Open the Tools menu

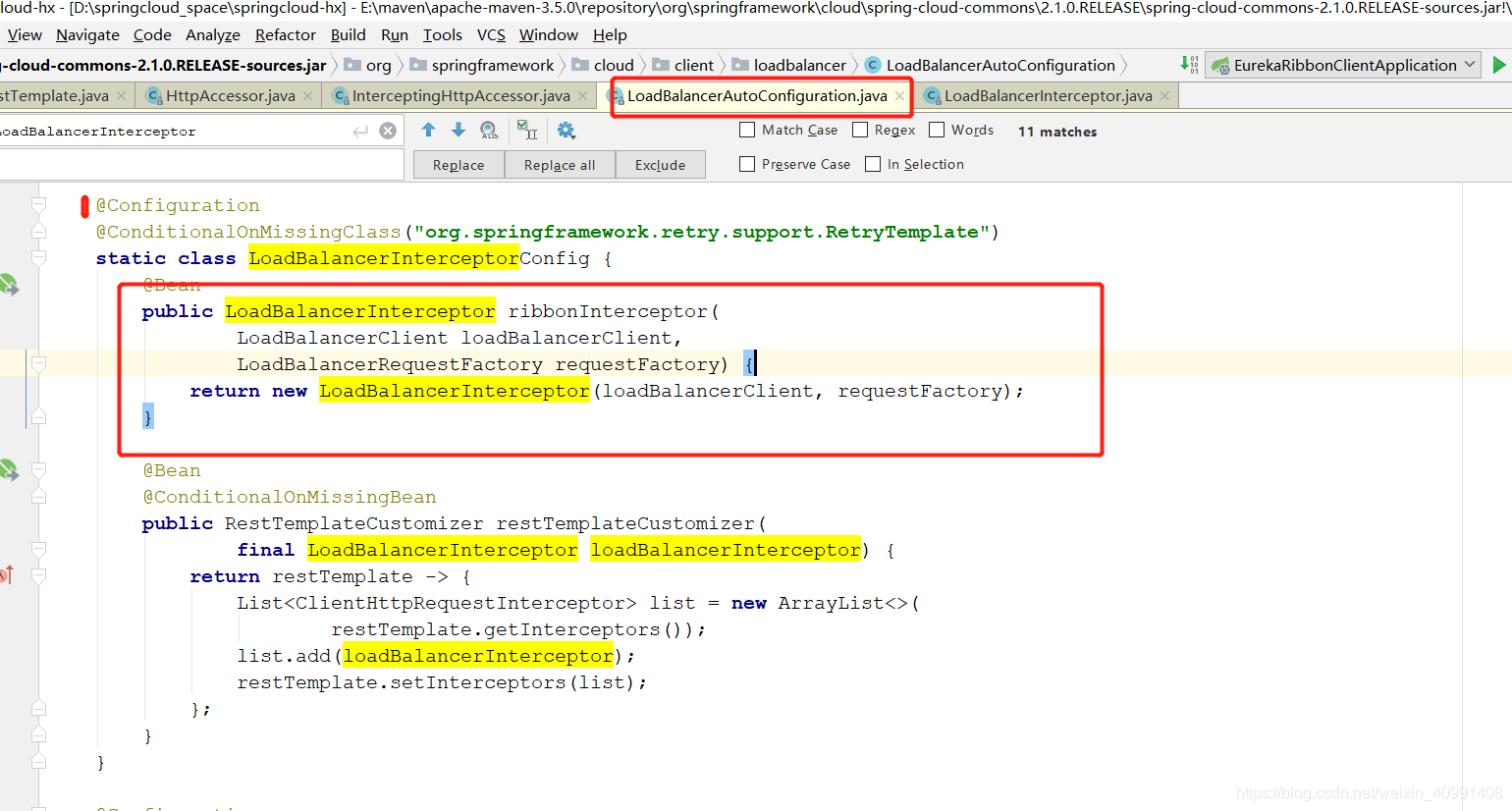(x=443, y=34)
